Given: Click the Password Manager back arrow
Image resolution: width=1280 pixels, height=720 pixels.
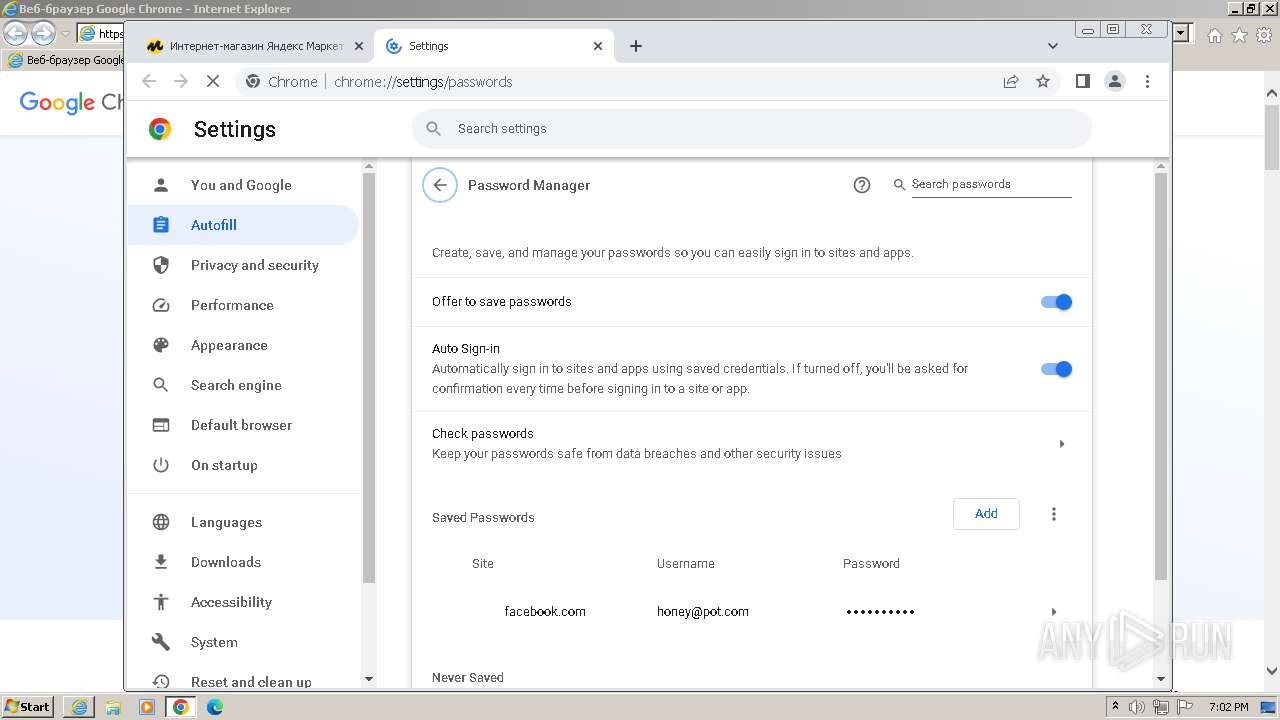Looking at the screenshot, I should pyautogui.click(x=440, y=185).
